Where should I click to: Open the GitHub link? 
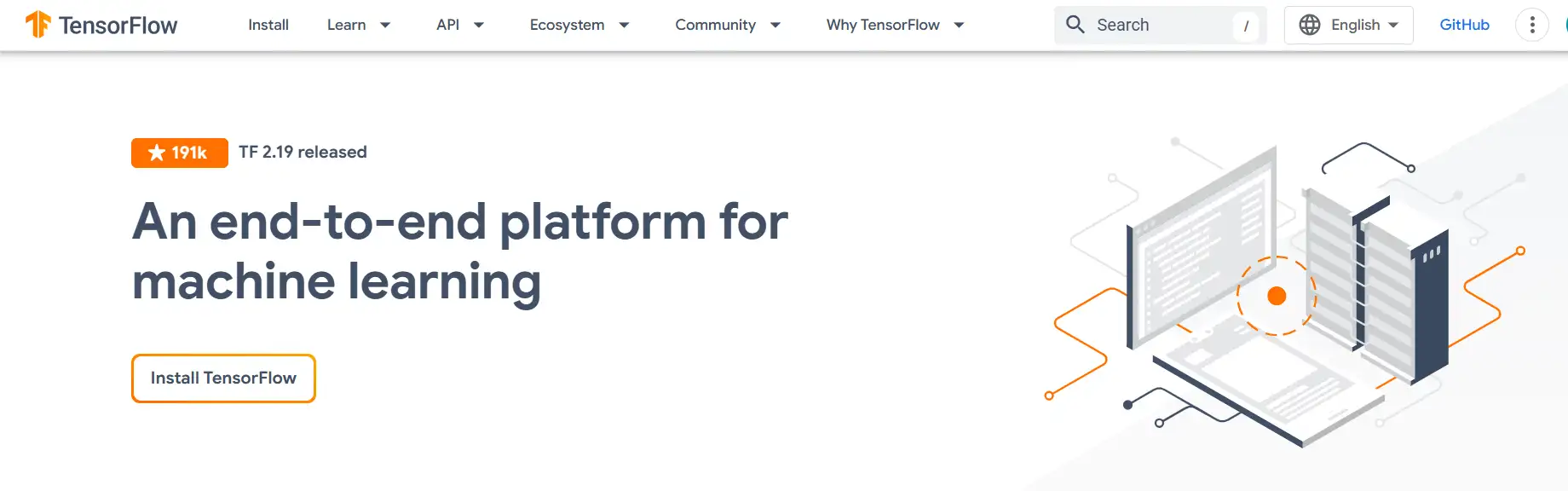pos(1464,25)
